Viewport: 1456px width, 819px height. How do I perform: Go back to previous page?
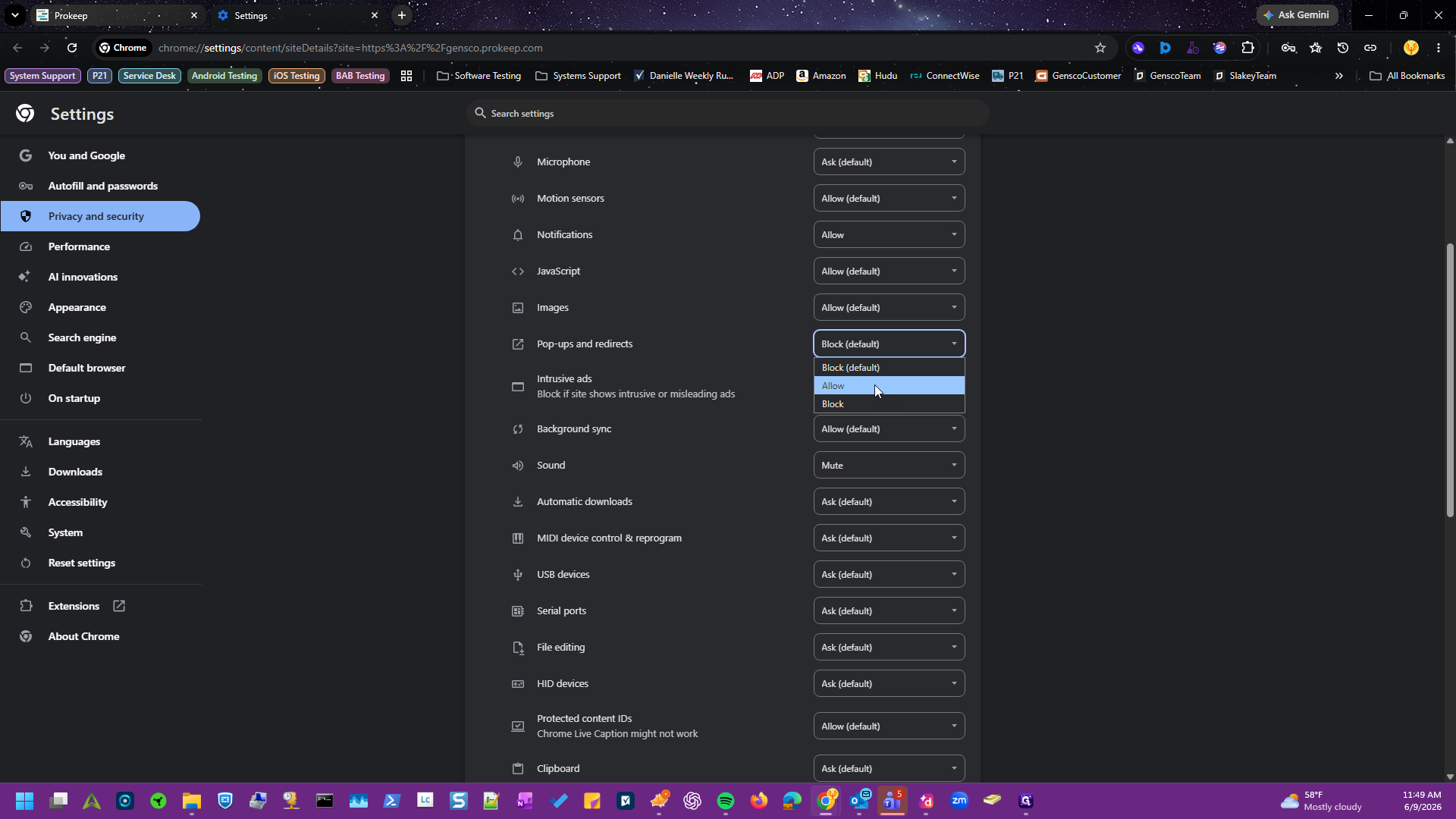[x=17, y=48]
